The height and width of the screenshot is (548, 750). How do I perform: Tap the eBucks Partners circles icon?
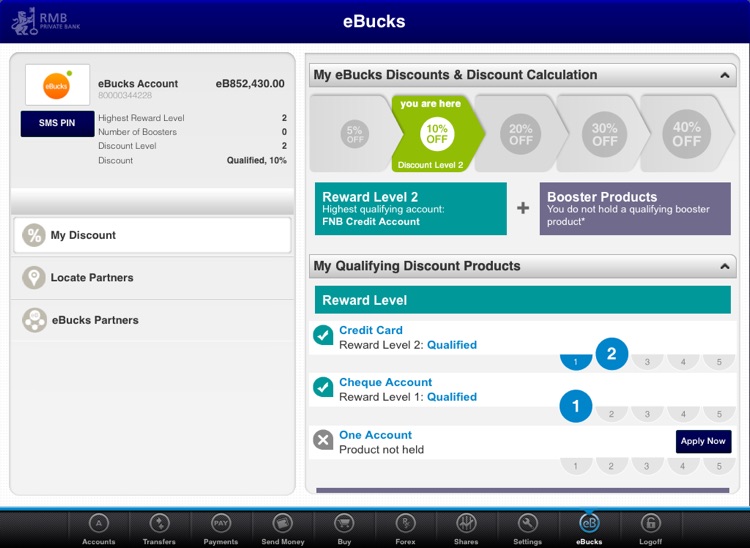[x=34, y=320]
